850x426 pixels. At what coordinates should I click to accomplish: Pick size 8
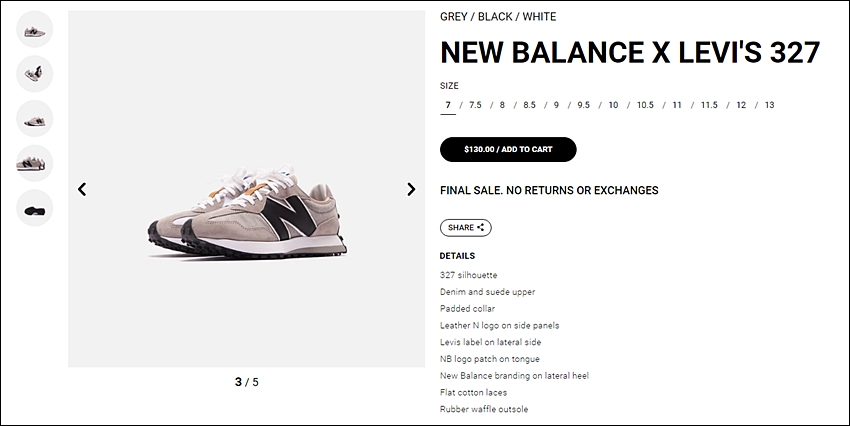tap(502, 105)
